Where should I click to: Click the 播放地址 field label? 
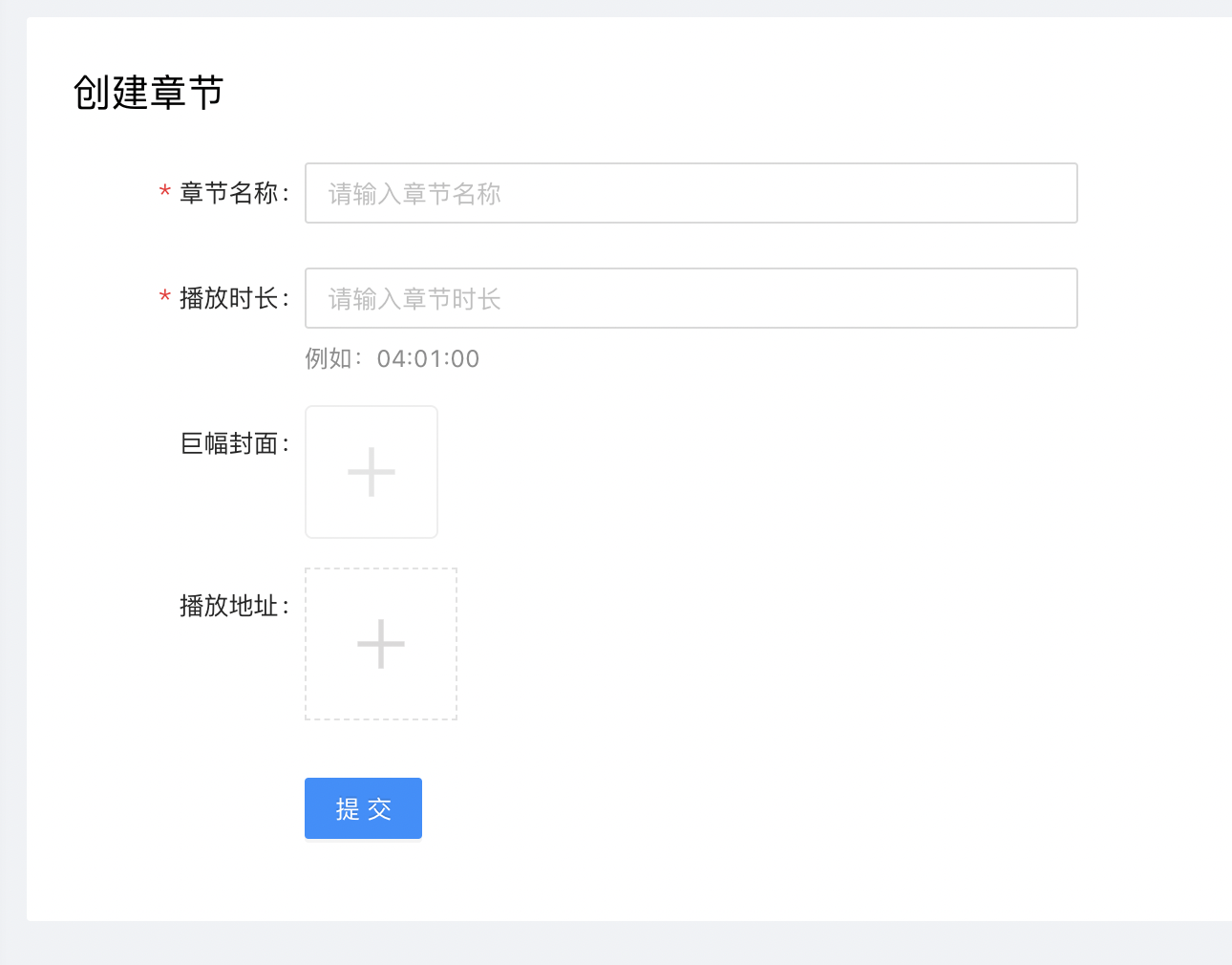(x=229, y=606)
